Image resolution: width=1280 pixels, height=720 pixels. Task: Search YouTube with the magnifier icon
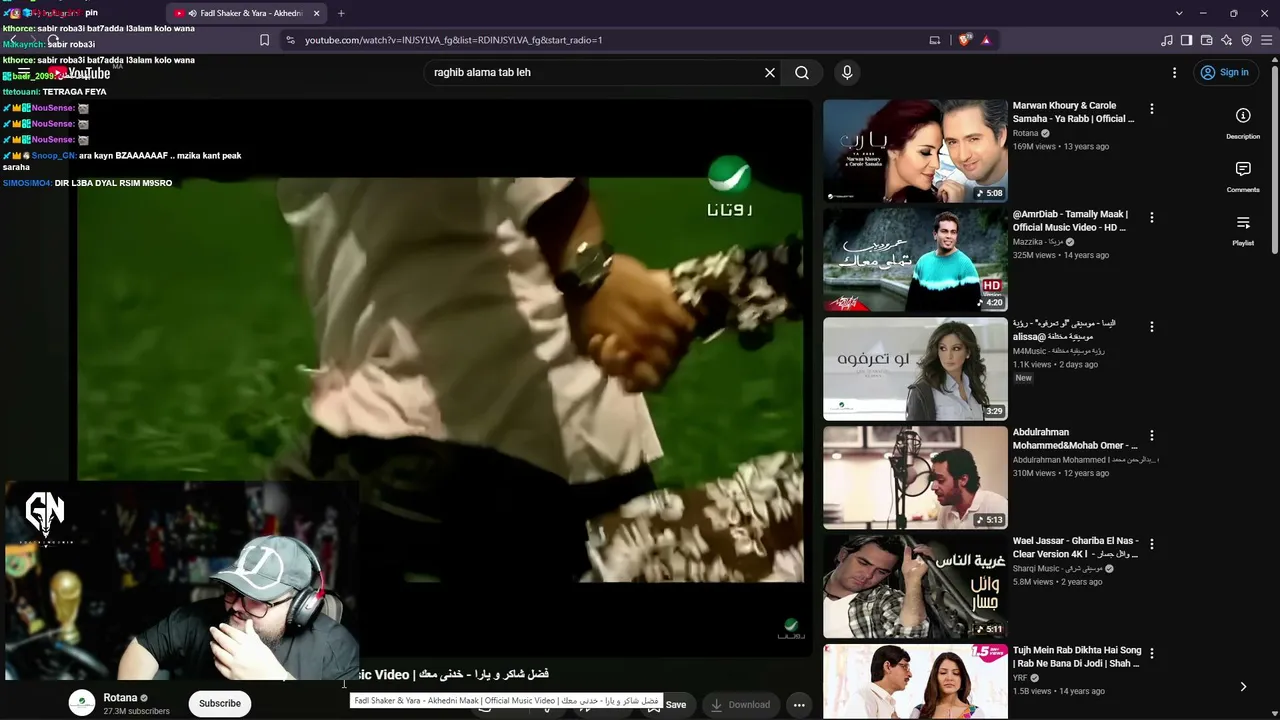click(802, 72)
